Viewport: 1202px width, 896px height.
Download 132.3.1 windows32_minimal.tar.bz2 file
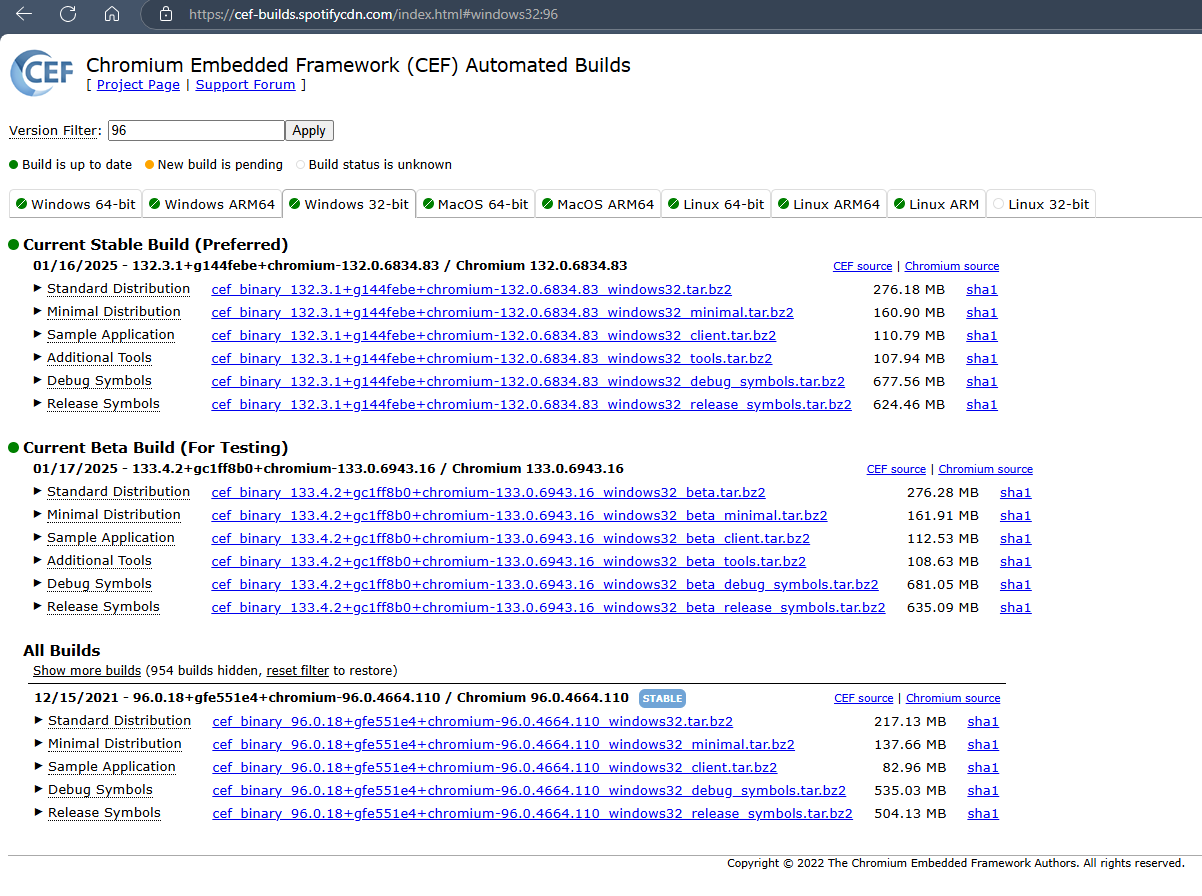(x=502, y=313)
